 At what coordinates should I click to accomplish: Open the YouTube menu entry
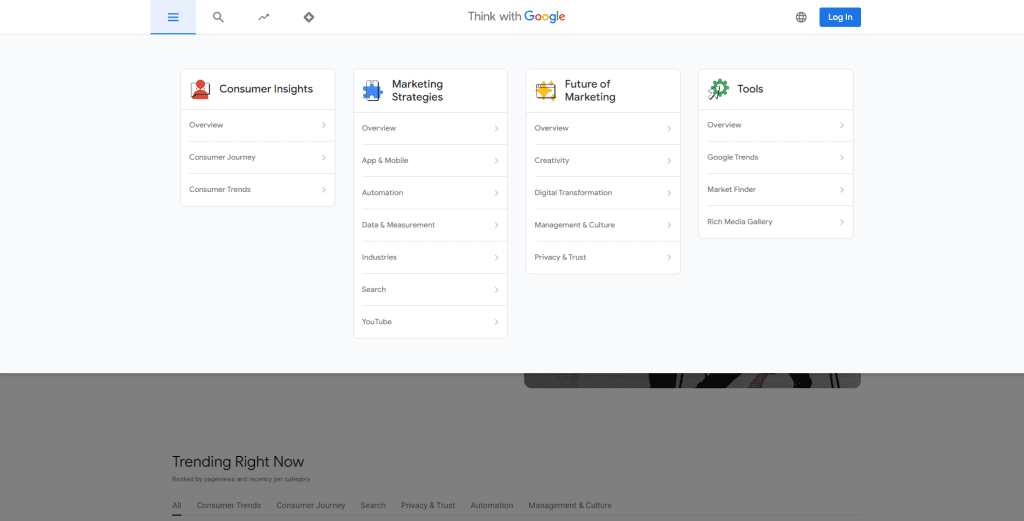[430, 322]
